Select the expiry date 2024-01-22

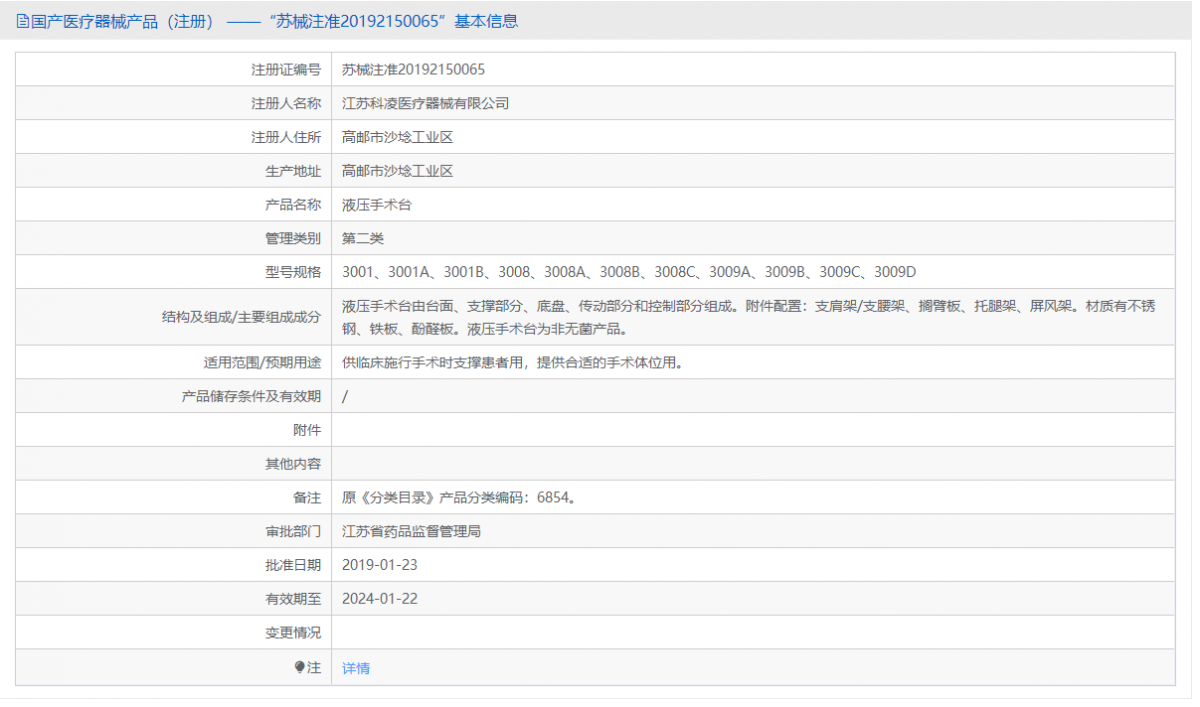379,599
